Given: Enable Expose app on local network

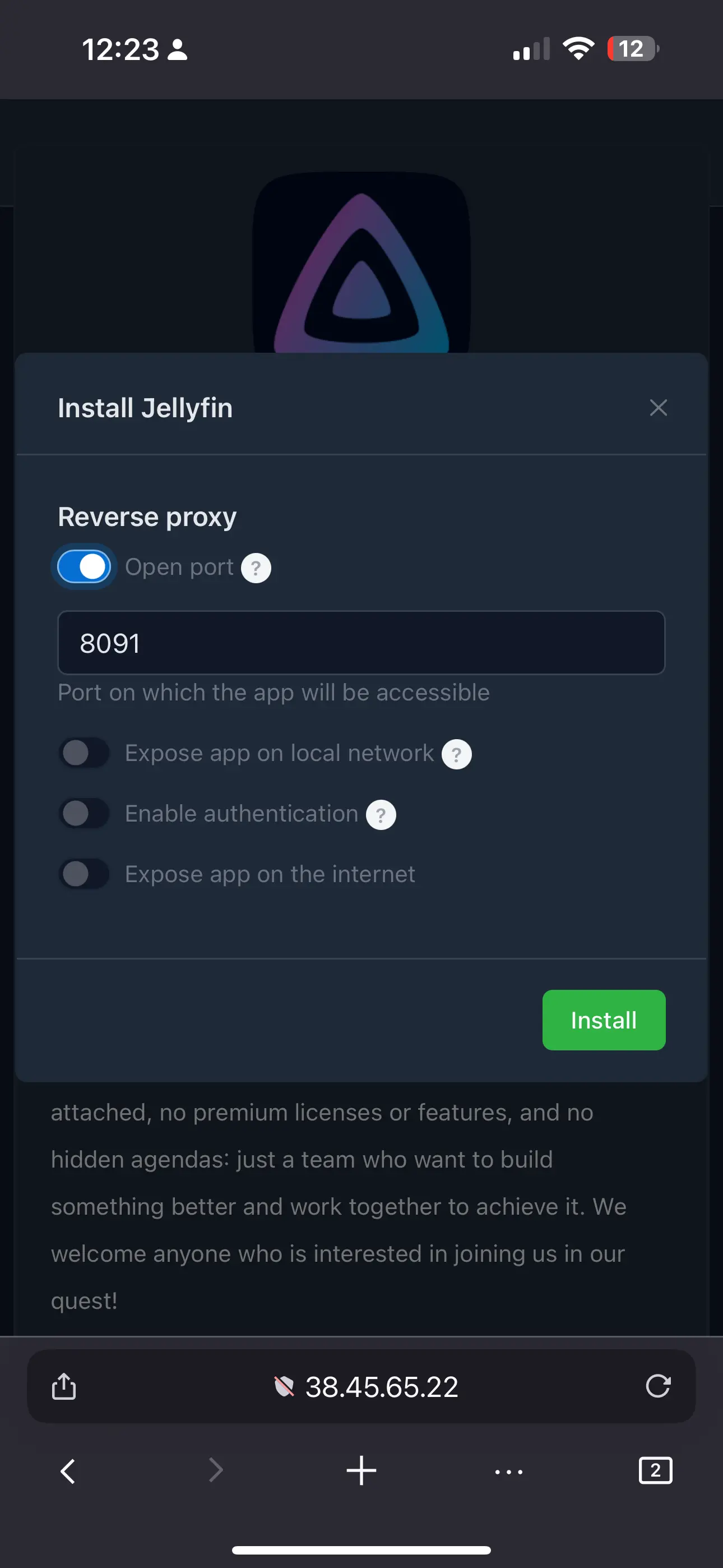Looking at the screenshot, I should coord(84,753).
